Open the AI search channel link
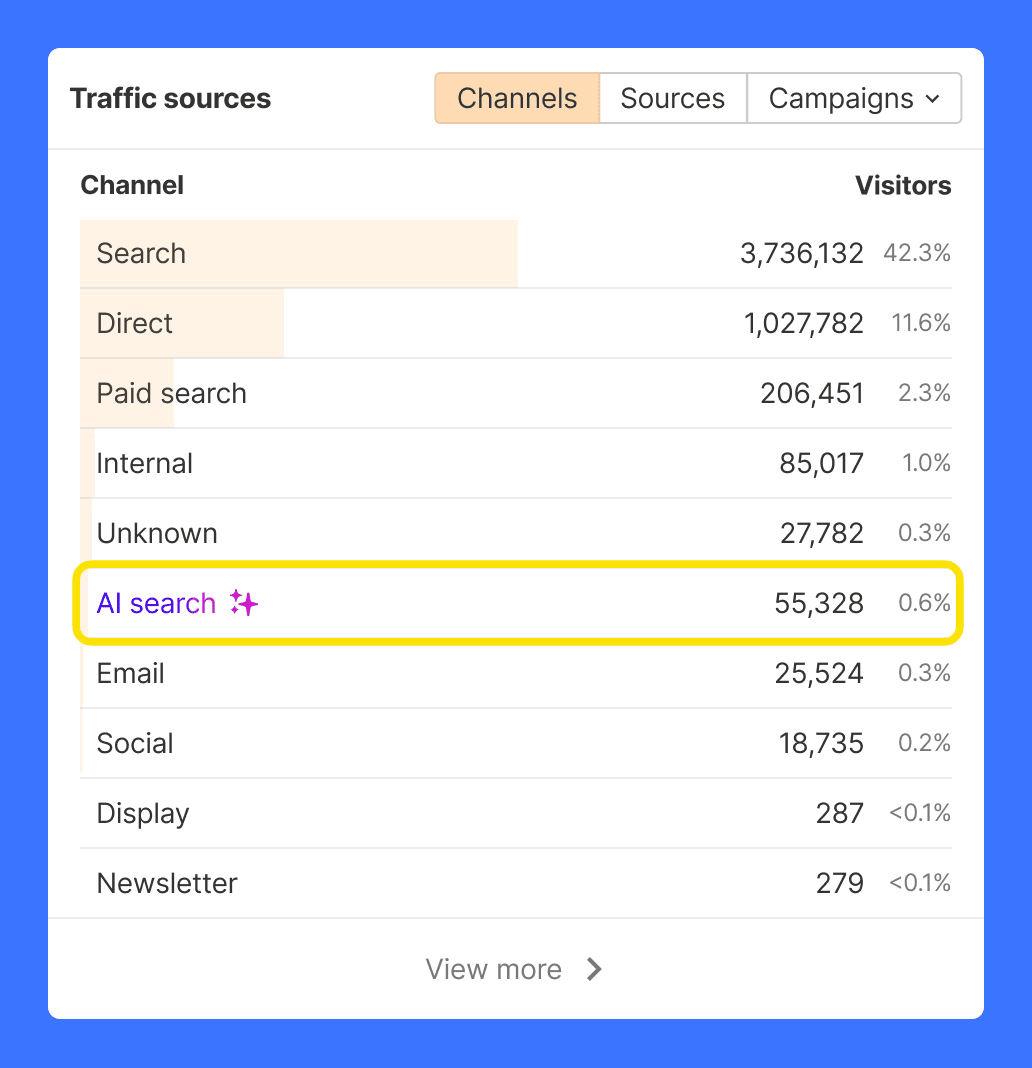Screen dimensions: 1032x1068 click(x=156, y=603)
